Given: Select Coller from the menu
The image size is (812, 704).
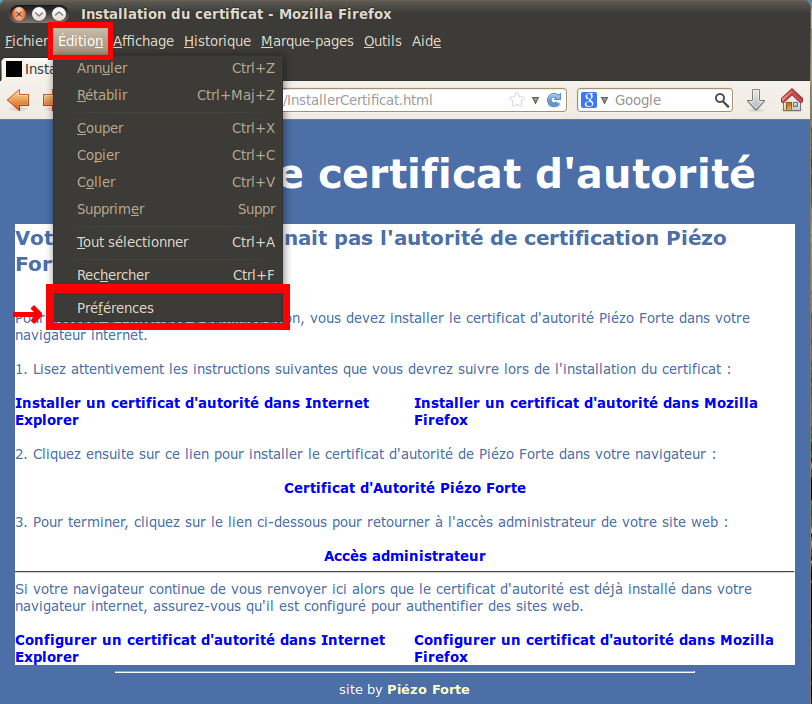Looking at the screenshot, I should tap(168, 182).
